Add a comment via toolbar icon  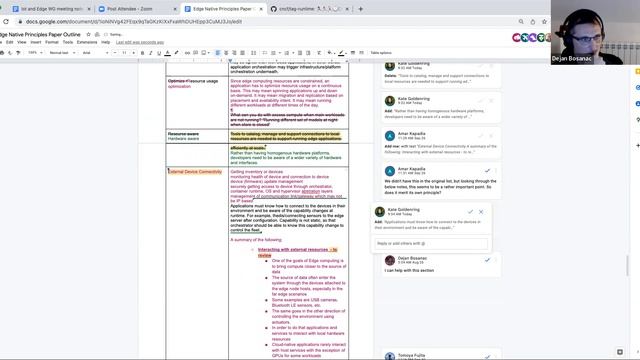click(x=196, y=53)
